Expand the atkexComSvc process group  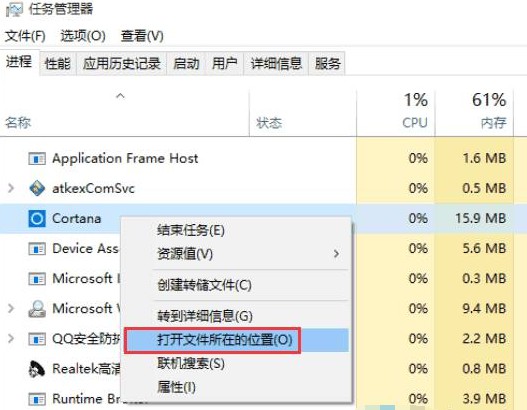[x=11, y=188]
